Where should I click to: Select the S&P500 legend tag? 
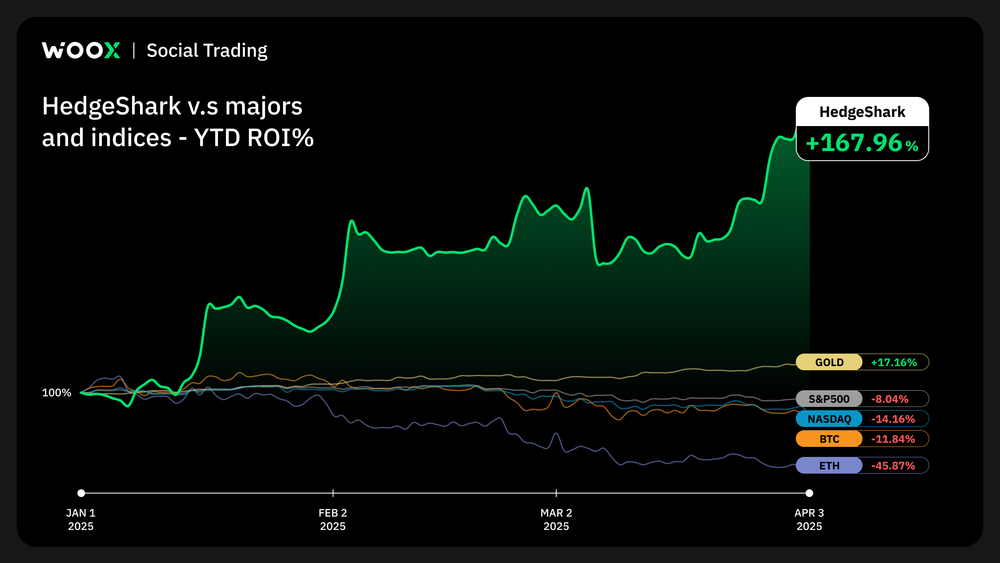point(829,399)
